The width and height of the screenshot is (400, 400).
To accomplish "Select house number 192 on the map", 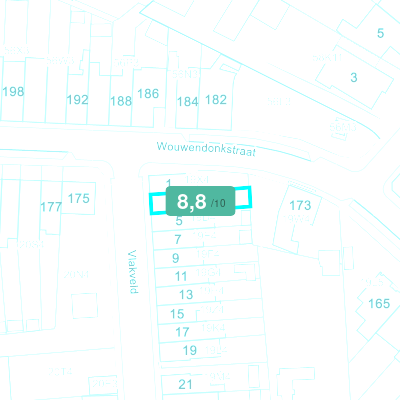I will pyautogui.click(x=77, y=100).
